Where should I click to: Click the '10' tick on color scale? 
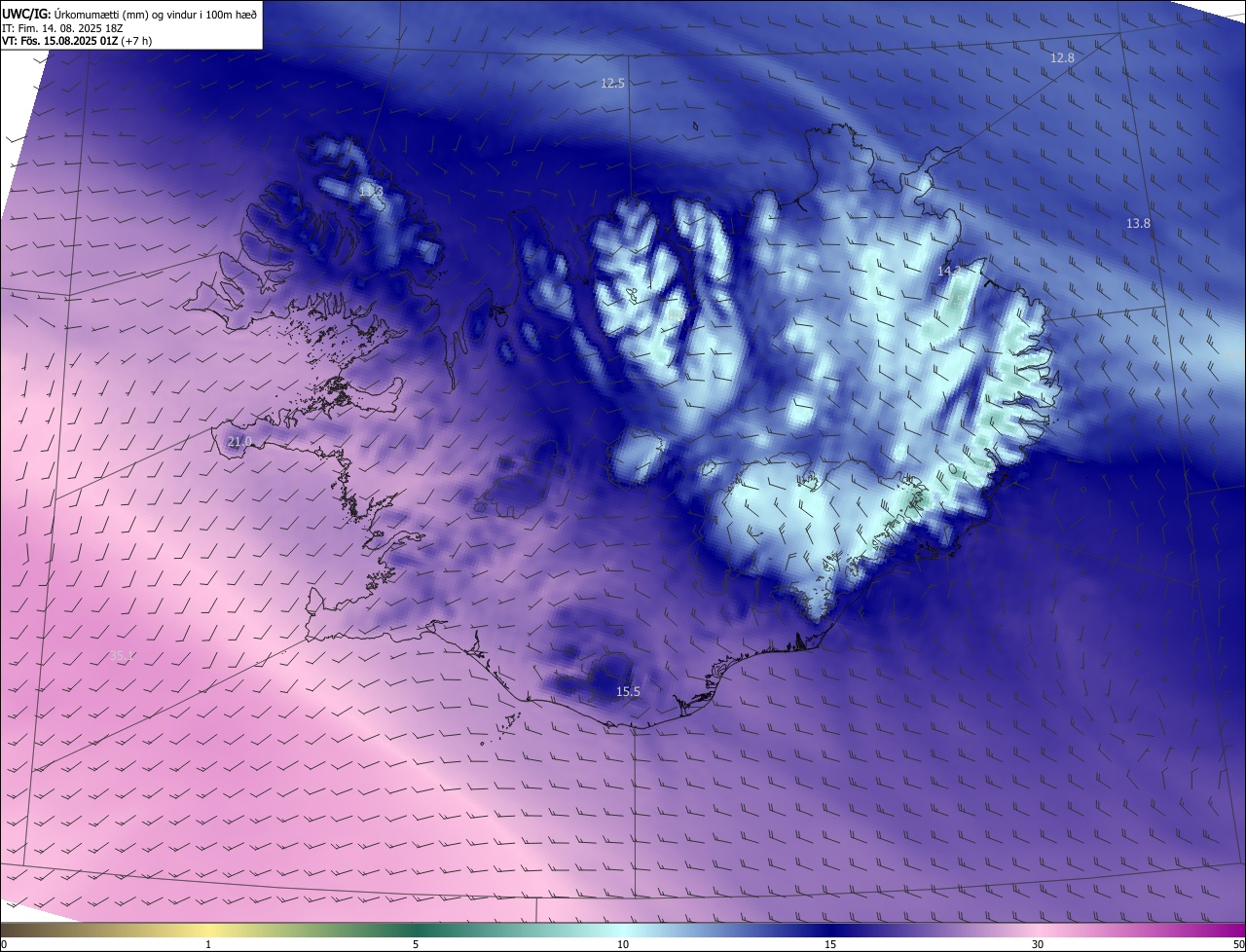[x=623, y=944]
